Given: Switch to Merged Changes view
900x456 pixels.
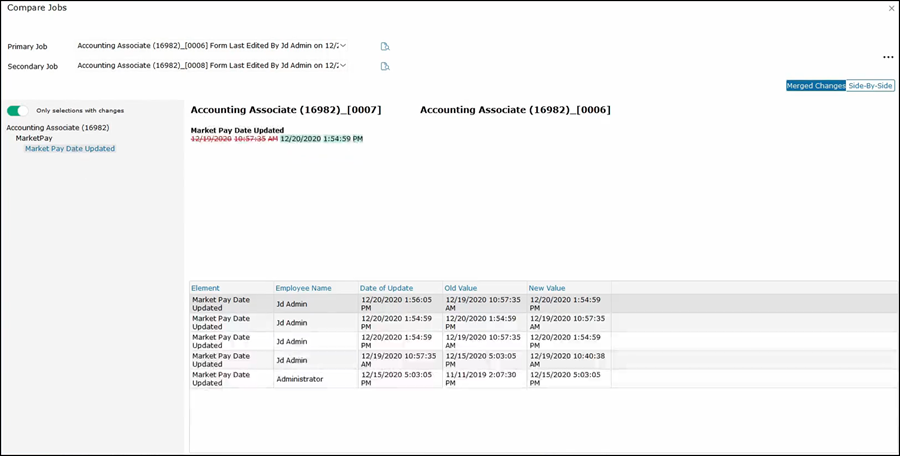Looking at the screenshot, I should pos(815,86).
